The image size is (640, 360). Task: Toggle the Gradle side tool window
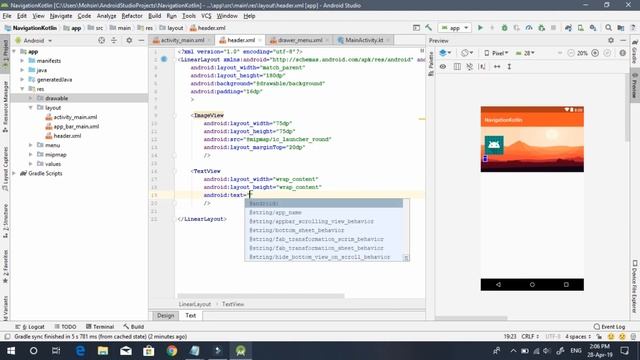click(635, 52)
